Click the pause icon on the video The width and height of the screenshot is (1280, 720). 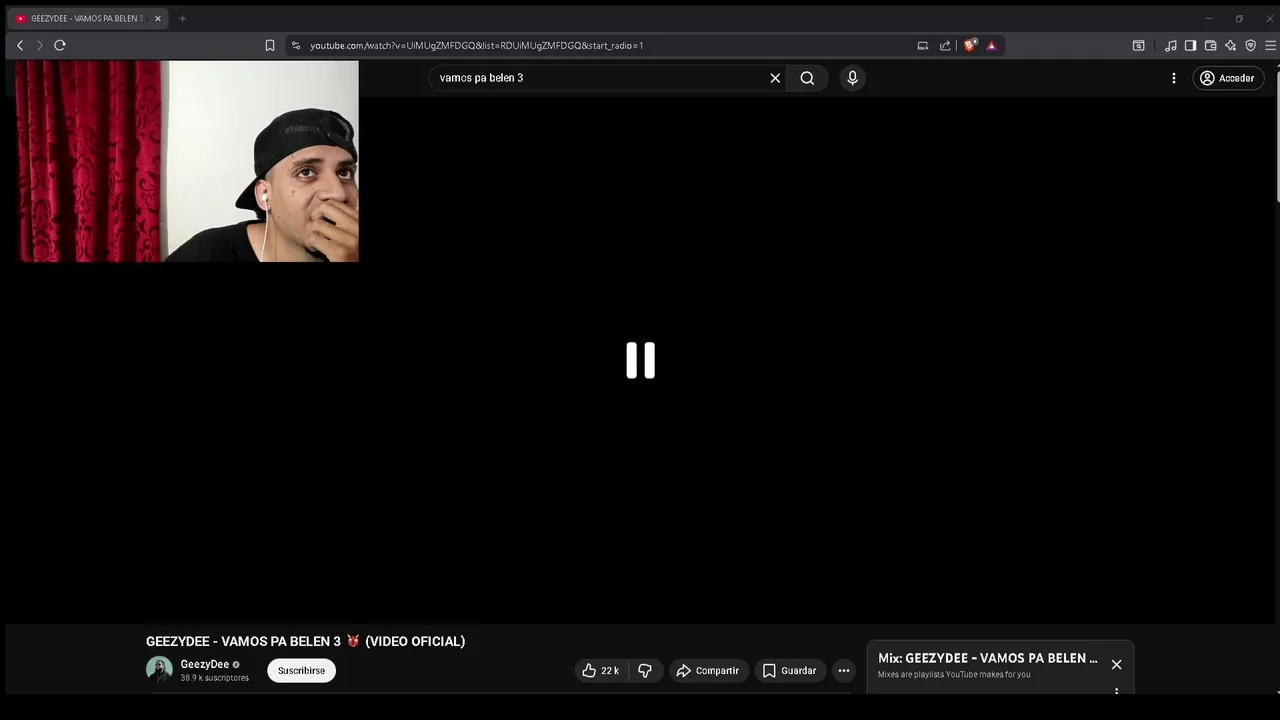pyautogui.click(x=640, y=360)
